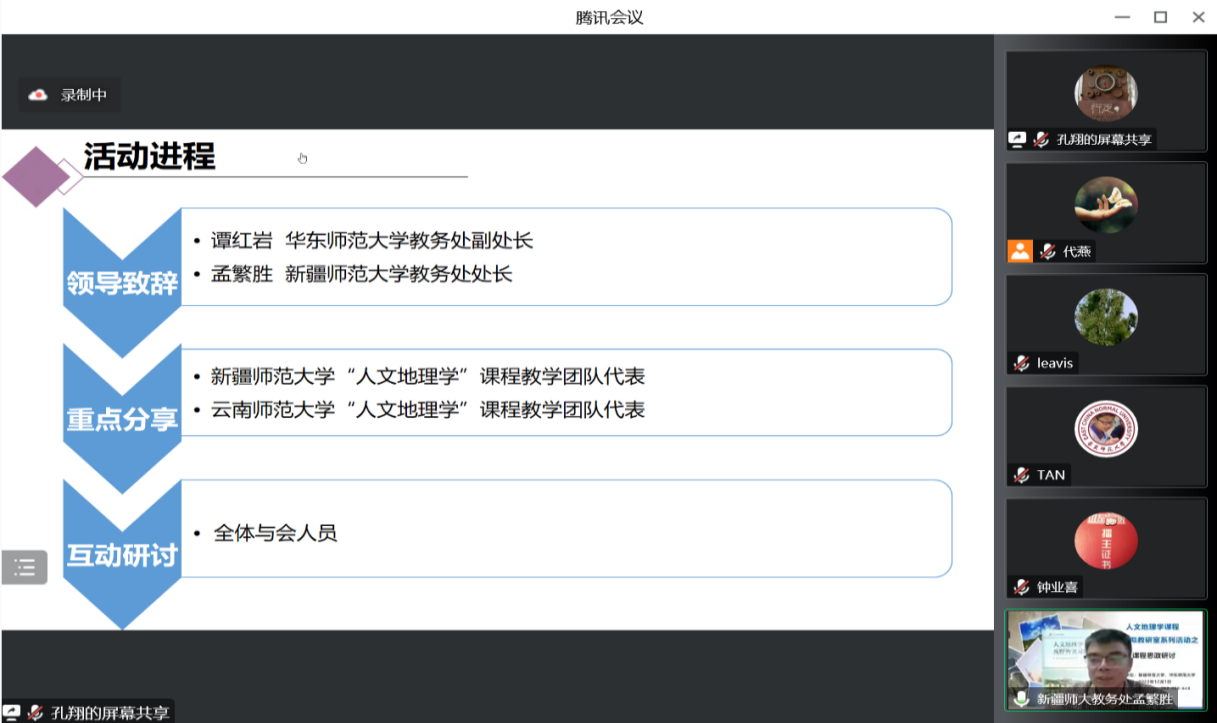Click the cloud recording icon
The width and height of the screenshot is (1217, 723).
(38, 95)
